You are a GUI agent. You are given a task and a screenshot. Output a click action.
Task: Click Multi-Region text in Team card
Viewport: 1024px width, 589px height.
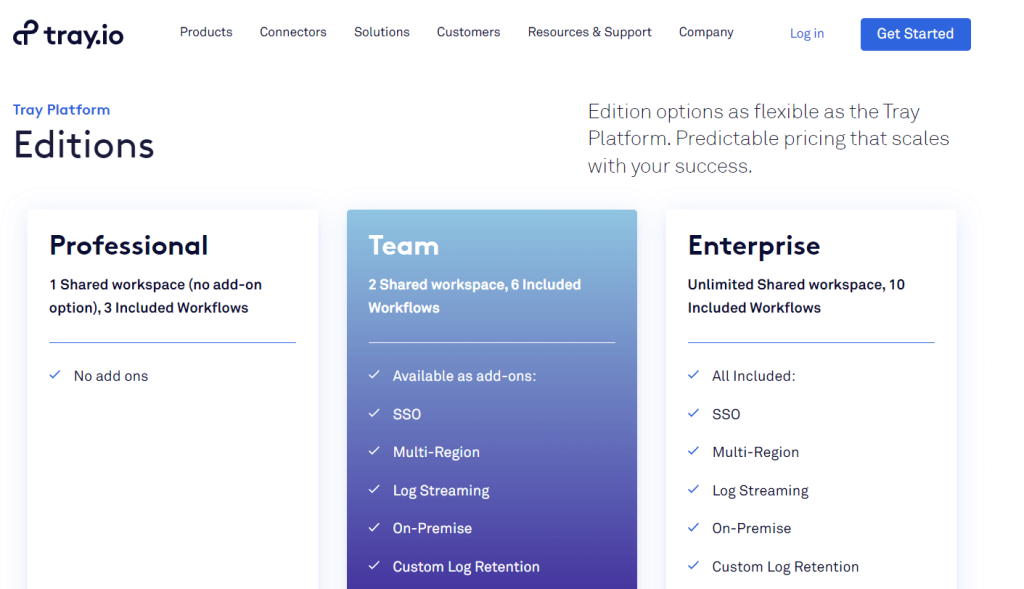click(436, 453)
